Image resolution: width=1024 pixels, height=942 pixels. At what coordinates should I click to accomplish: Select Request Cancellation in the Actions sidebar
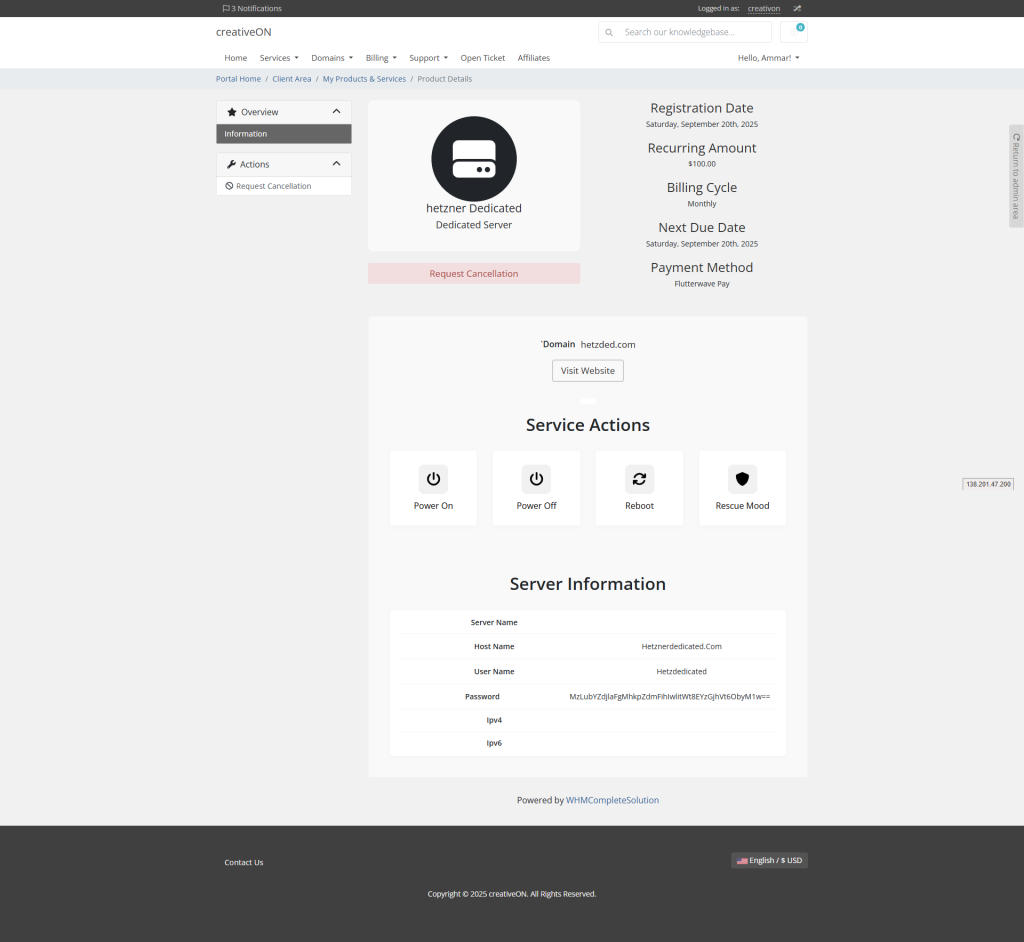click(x=269, y=186)
